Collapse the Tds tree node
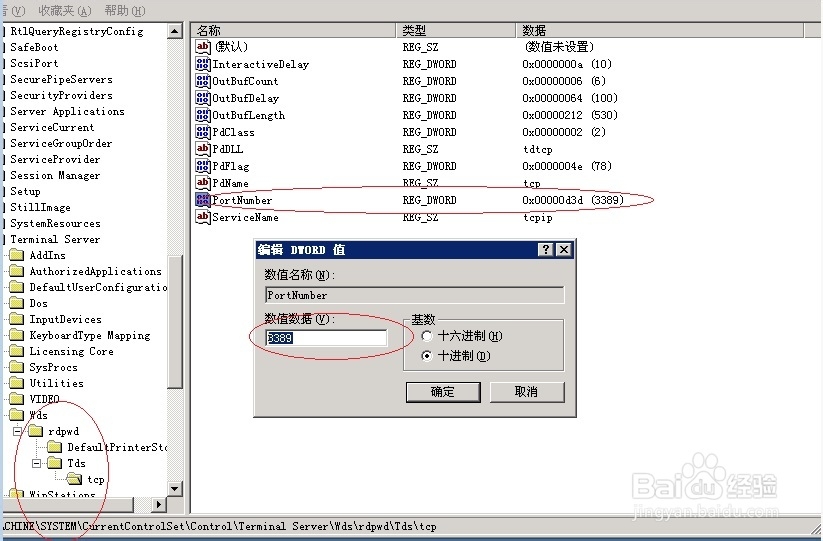 37,463
